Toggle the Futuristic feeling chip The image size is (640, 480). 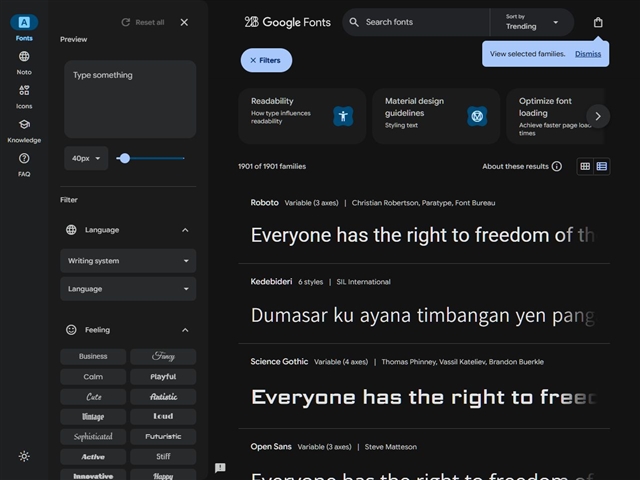coord(163,437)
